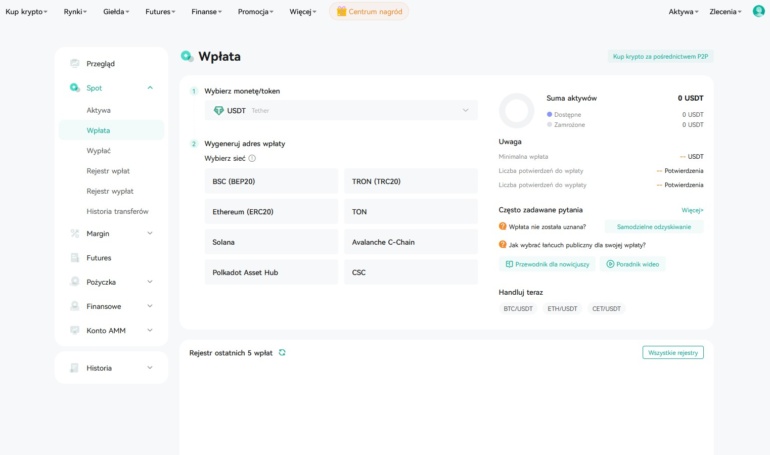Image resolution: width=770 pixels, height=455 pixels.
Task: Click the Przegląd sidebar icon
Action: 74,63
